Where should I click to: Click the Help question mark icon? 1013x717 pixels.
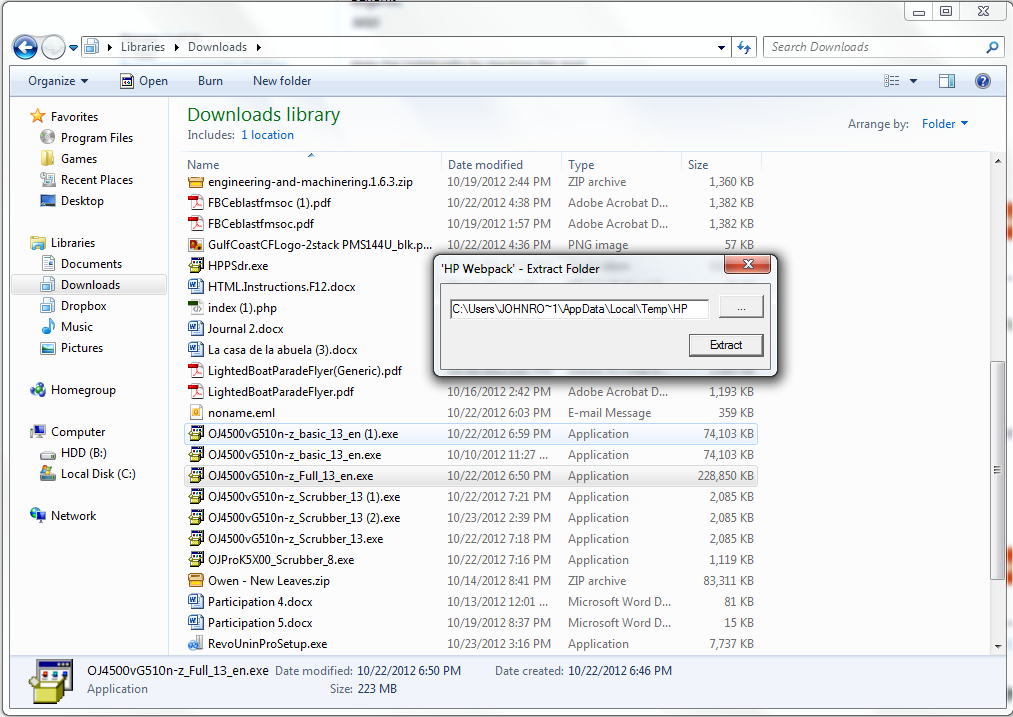[x=983, y=81]
